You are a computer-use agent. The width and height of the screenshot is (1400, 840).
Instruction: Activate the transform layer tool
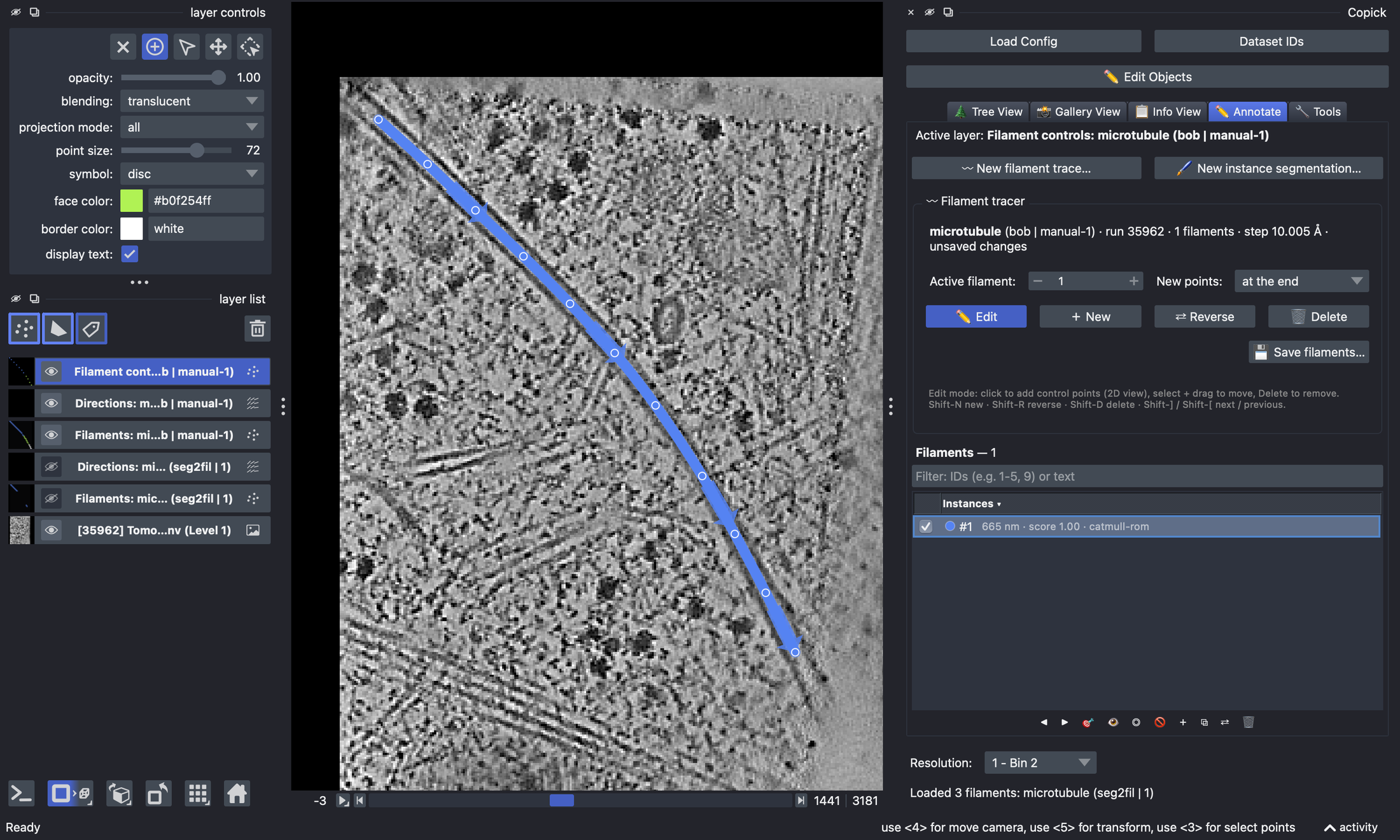250,46
